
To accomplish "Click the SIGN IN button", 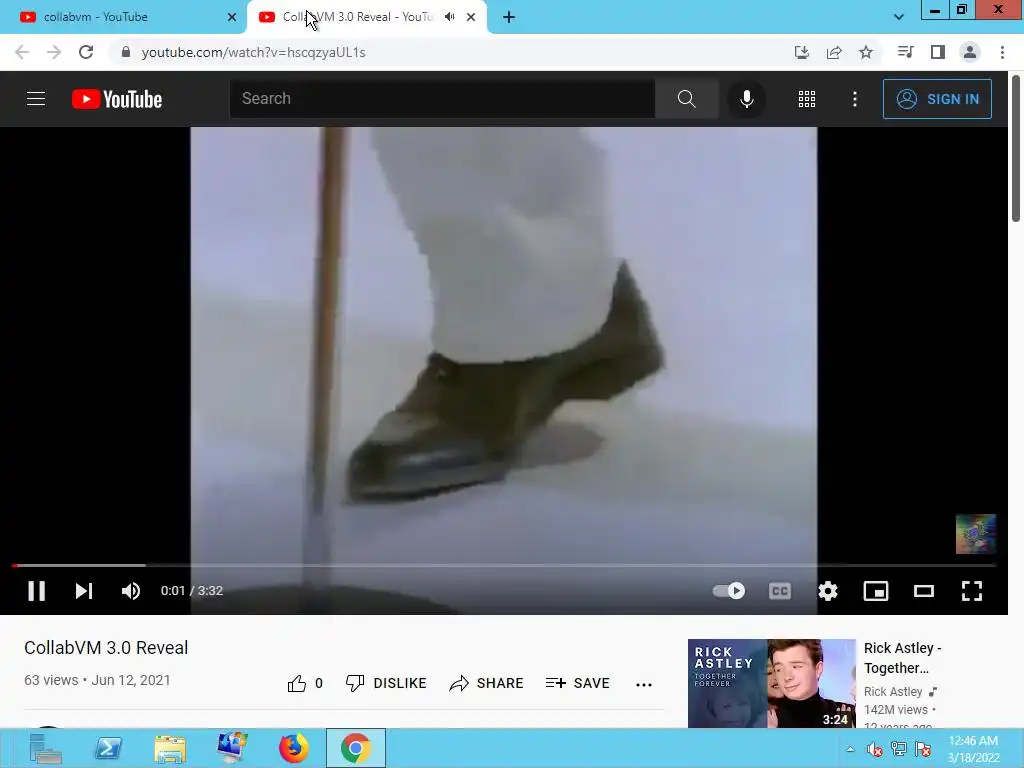I will [x=937, y=99].
